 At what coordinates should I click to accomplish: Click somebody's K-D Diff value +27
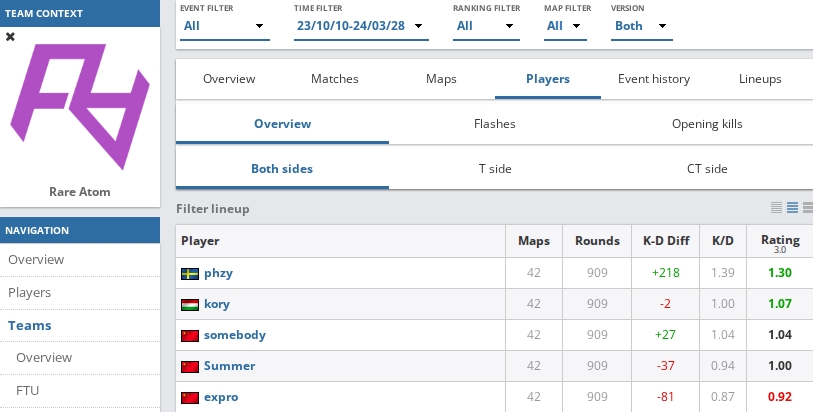tap(666, 335)
